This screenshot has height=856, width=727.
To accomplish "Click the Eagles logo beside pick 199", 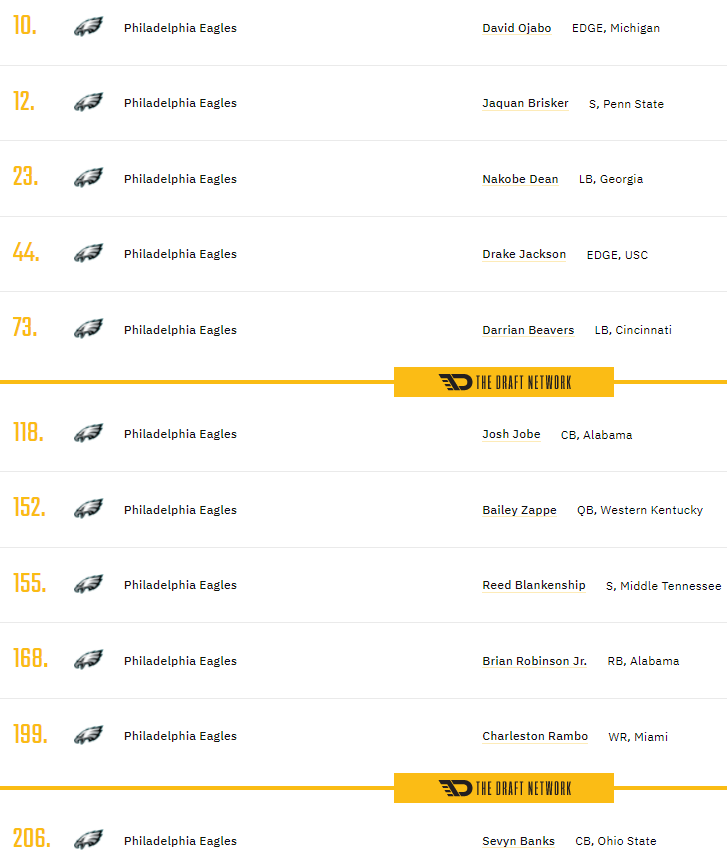I will [88, 735].
